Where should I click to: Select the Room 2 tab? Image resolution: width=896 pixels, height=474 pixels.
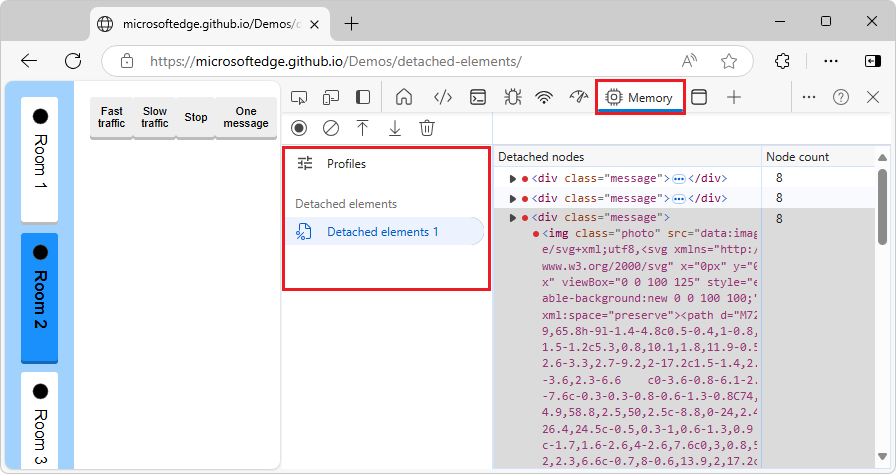coord(40,297)
